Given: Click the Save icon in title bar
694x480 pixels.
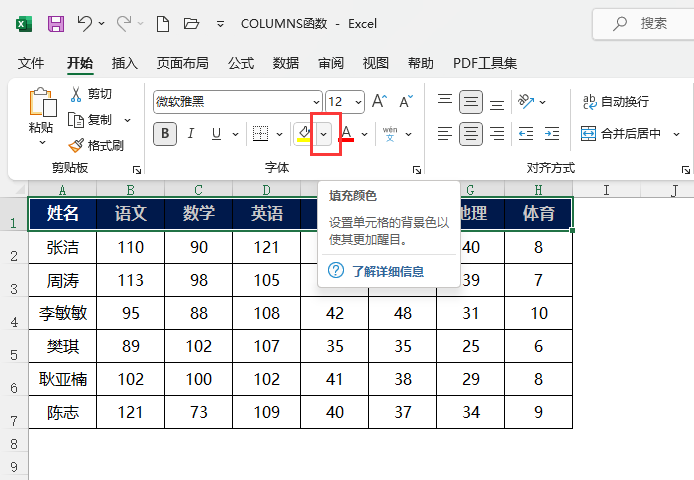Looking at the screenshot, I should click(x=56, y=23).
